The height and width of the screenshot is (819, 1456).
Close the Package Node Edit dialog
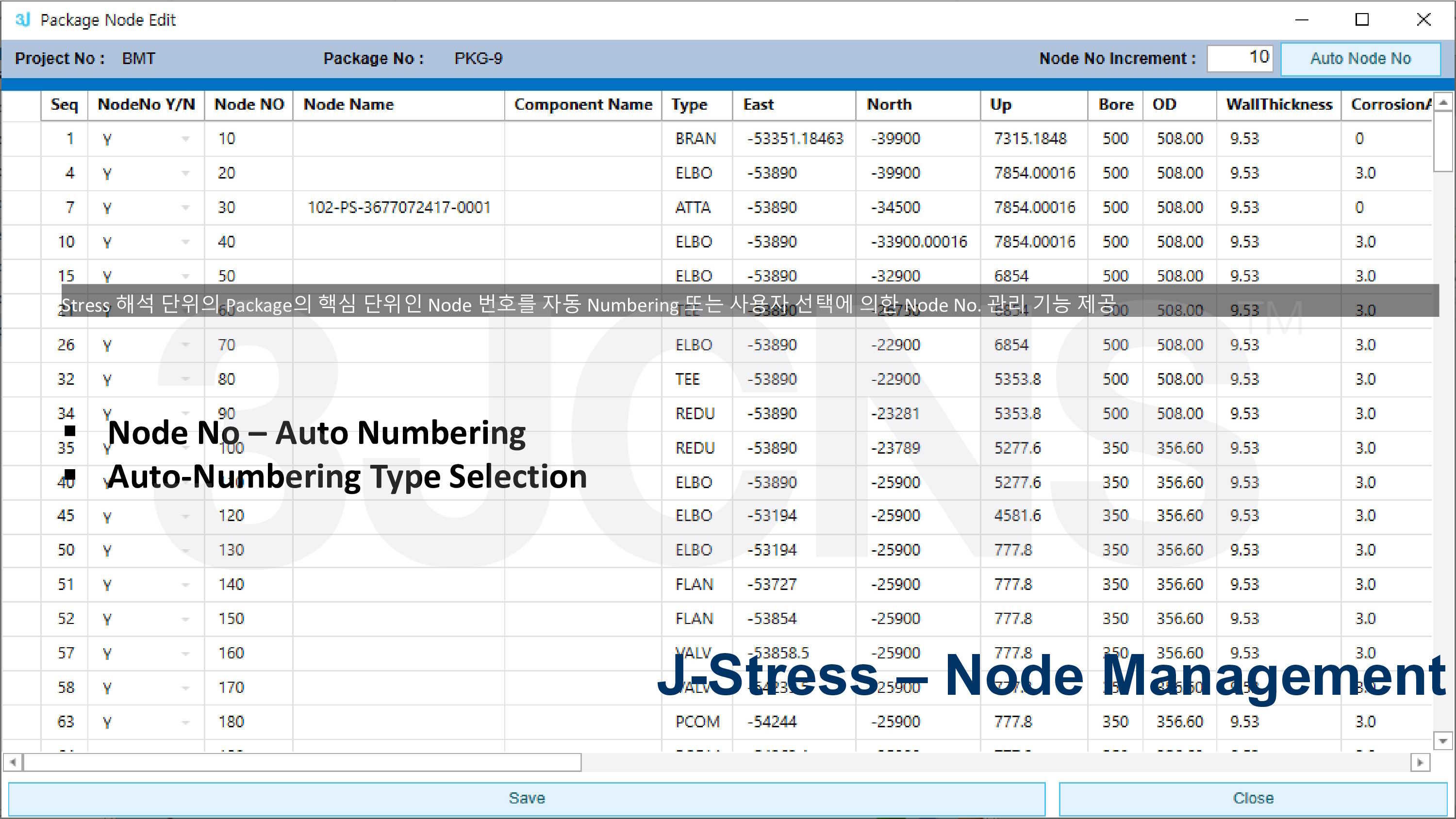1253,798
